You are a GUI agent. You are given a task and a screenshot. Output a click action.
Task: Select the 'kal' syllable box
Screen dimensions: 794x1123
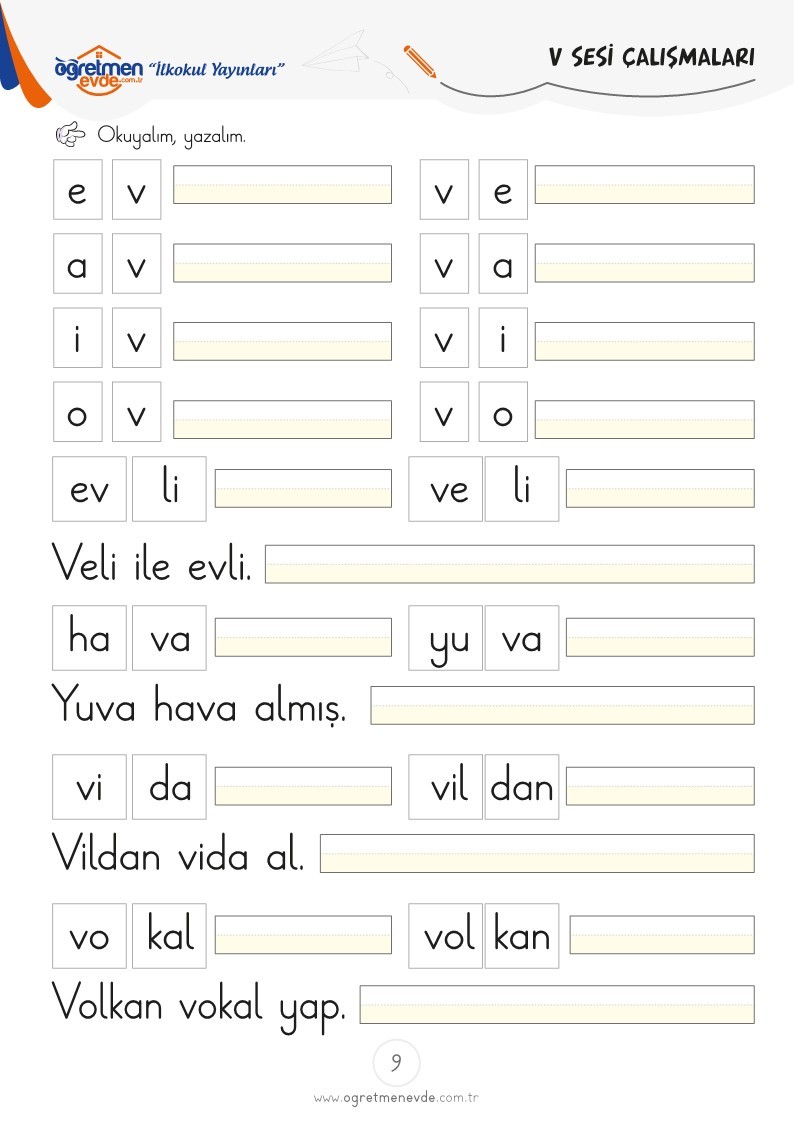tap(169, 936)
